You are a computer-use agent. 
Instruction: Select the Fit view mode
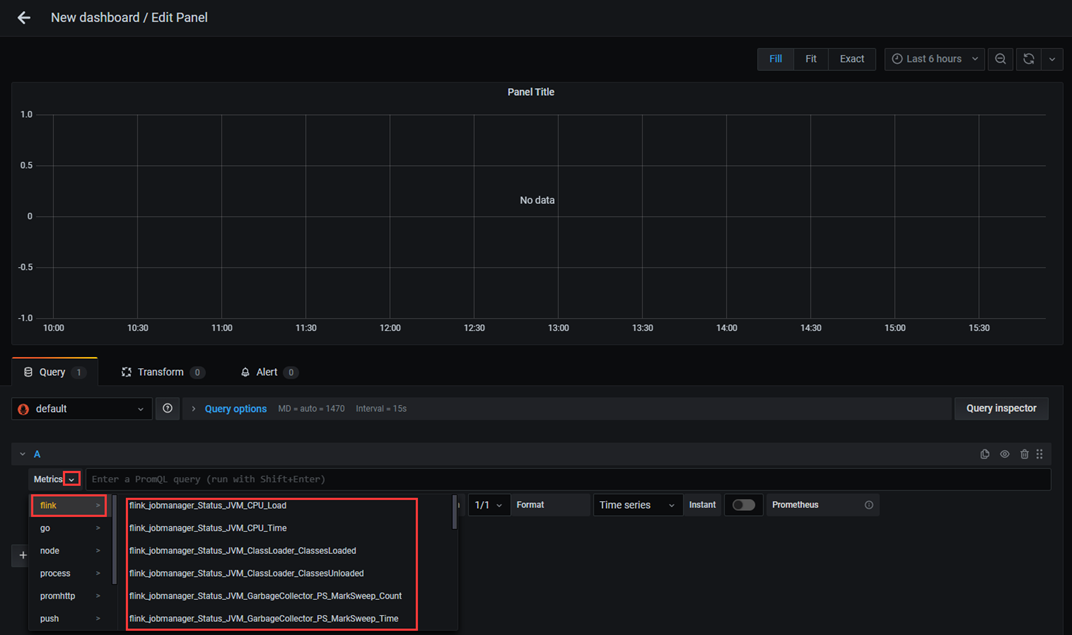811,59
